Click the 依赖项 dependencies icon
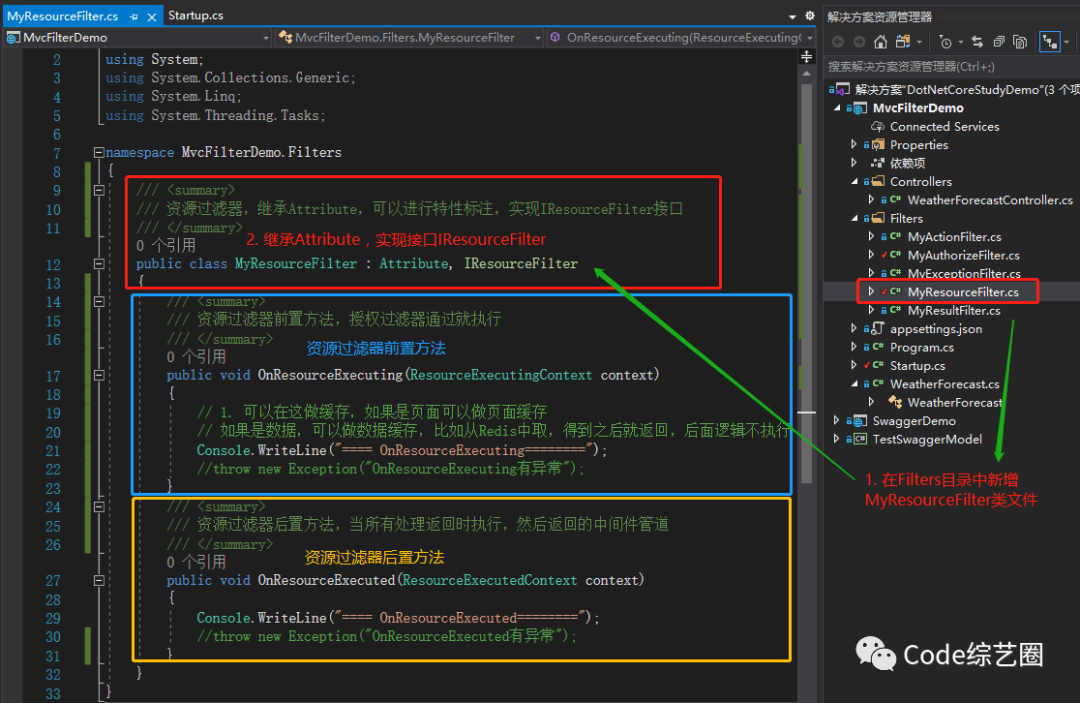 point(878,163)
